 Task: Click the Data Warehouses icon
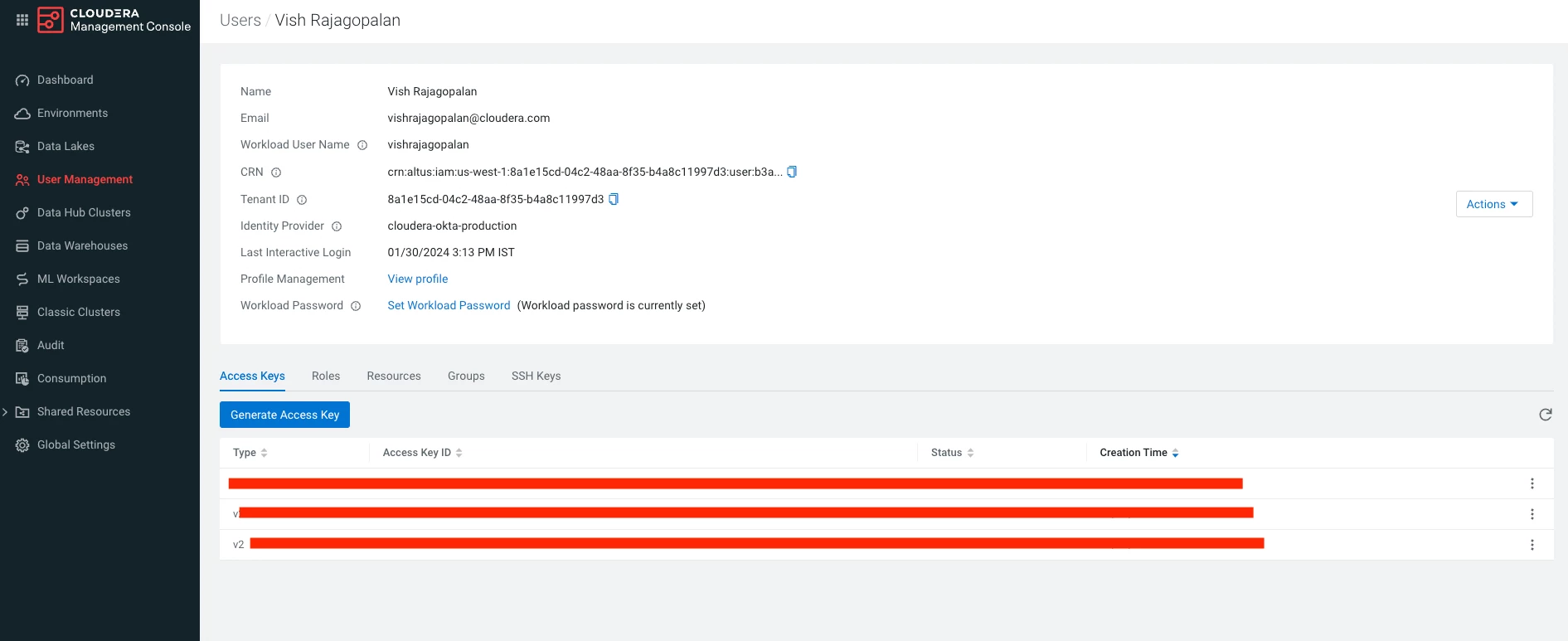(x=22, y=246)
